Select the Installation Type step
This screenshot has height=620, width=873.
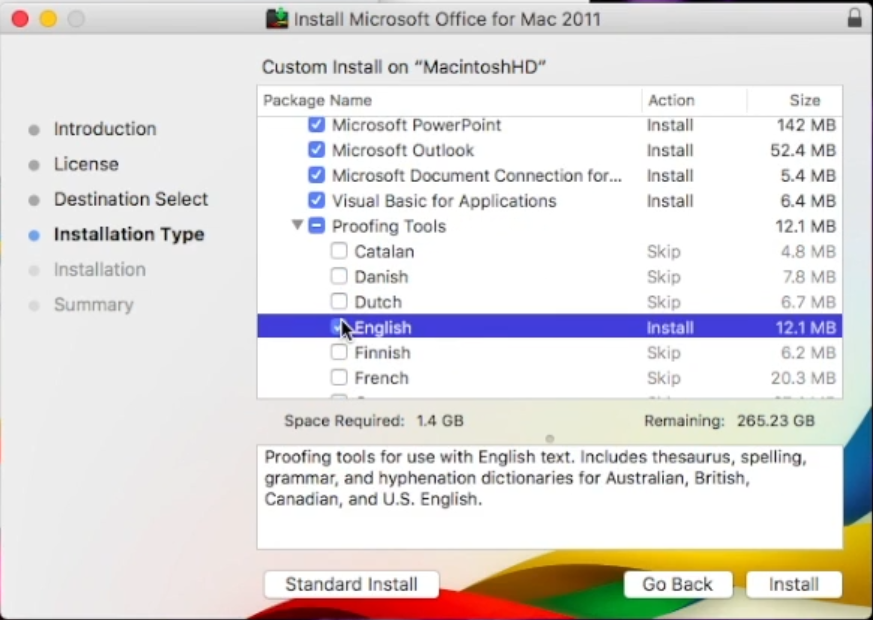coord(129,234)
